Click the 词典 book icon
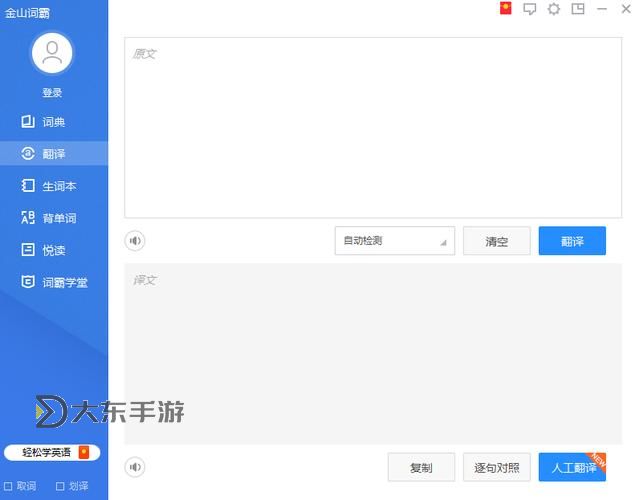635x500 pixels. (x=28, y=121)
